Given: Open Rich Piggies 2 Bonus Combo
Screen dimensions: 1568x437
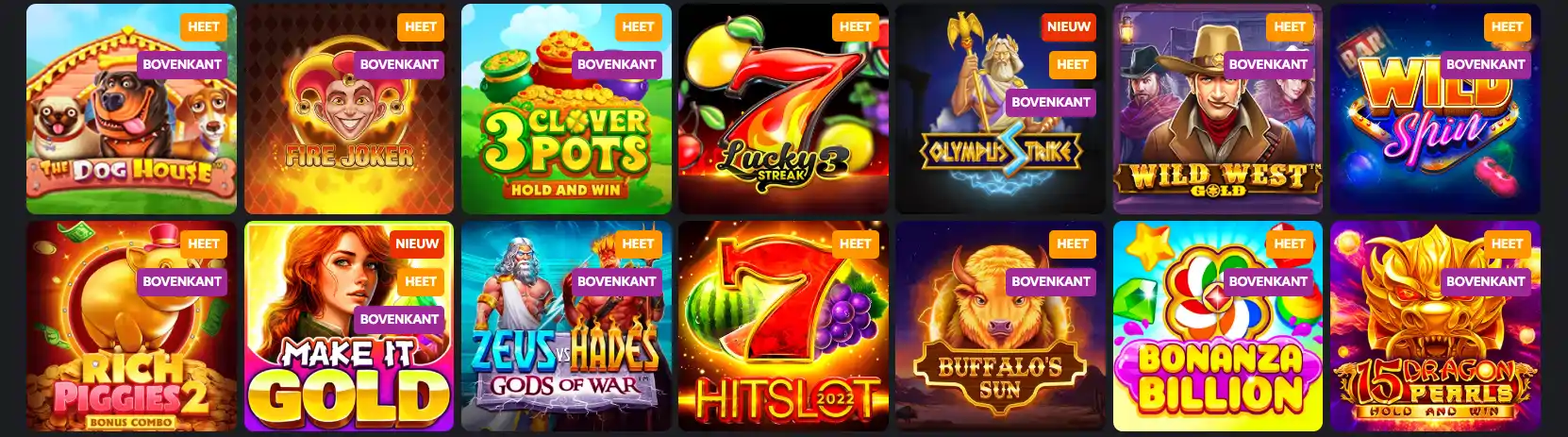Looking at the screenshot, I should pyautogui.click(x=131, y=327).
